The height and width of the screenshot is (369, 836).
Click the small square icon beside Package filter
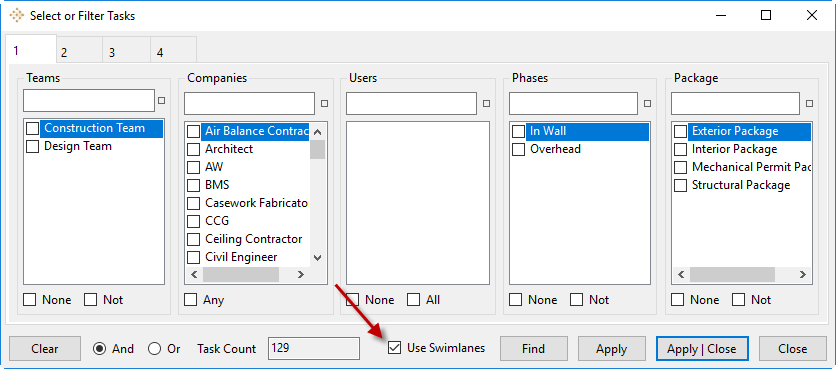(809, 103)
